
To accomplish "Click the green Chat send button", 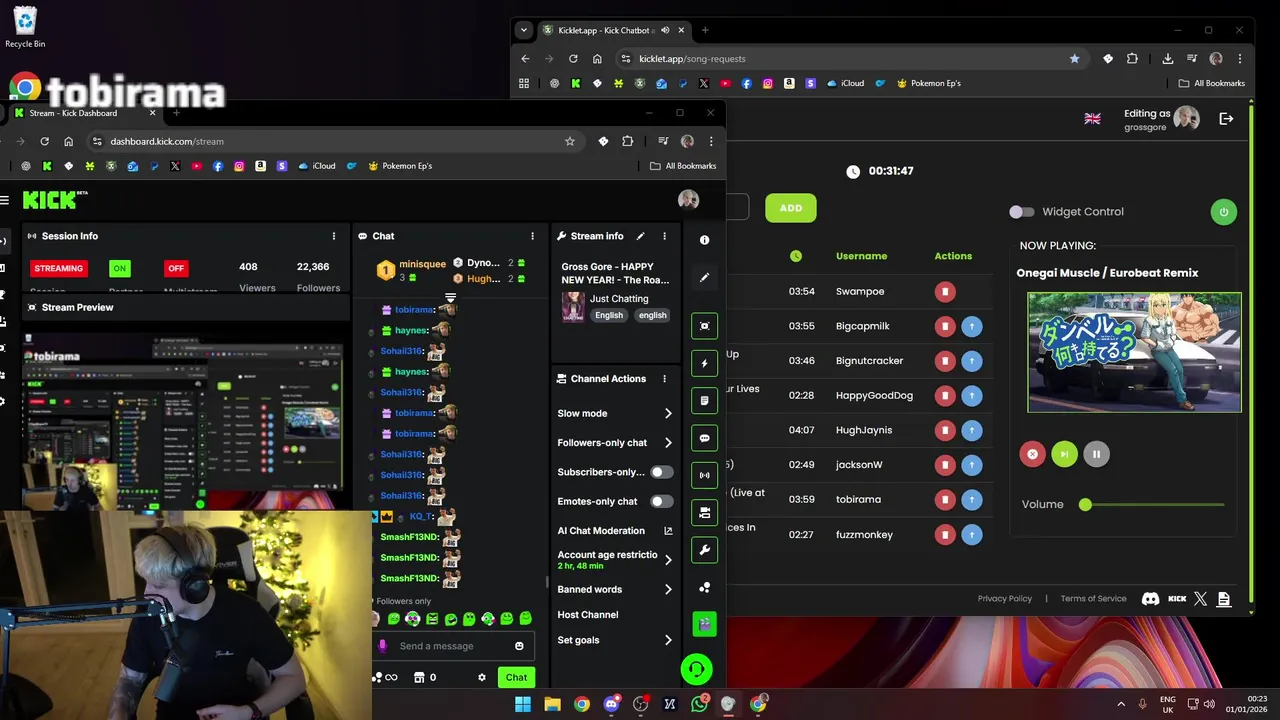I will [x=516, y=677].
